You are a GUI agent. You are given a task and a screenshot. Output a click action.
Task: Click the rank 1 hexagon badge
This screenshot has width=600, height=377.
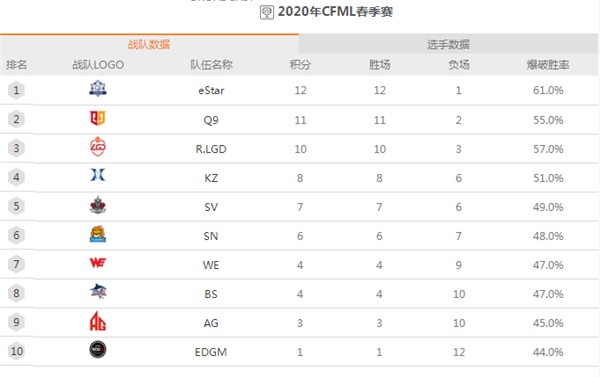point(16,90)
